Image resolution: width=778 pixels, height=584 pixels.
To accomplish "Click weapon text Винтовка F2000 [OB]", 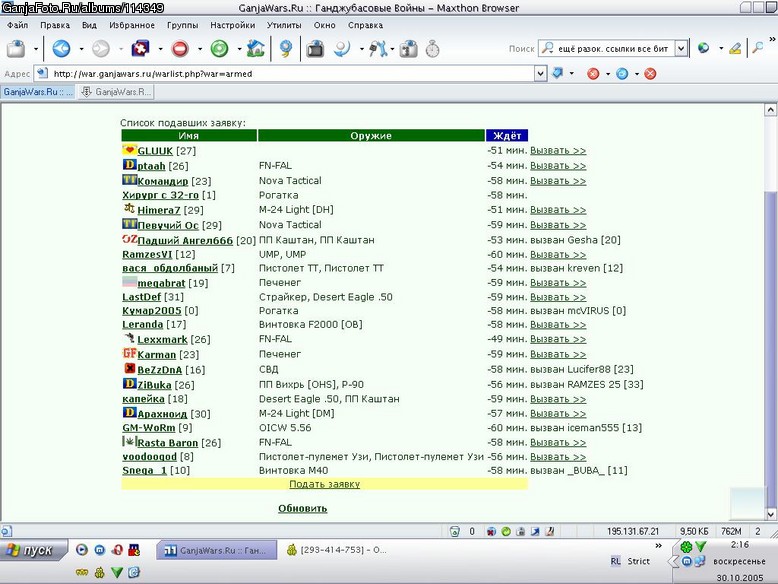I will [311, 324].
